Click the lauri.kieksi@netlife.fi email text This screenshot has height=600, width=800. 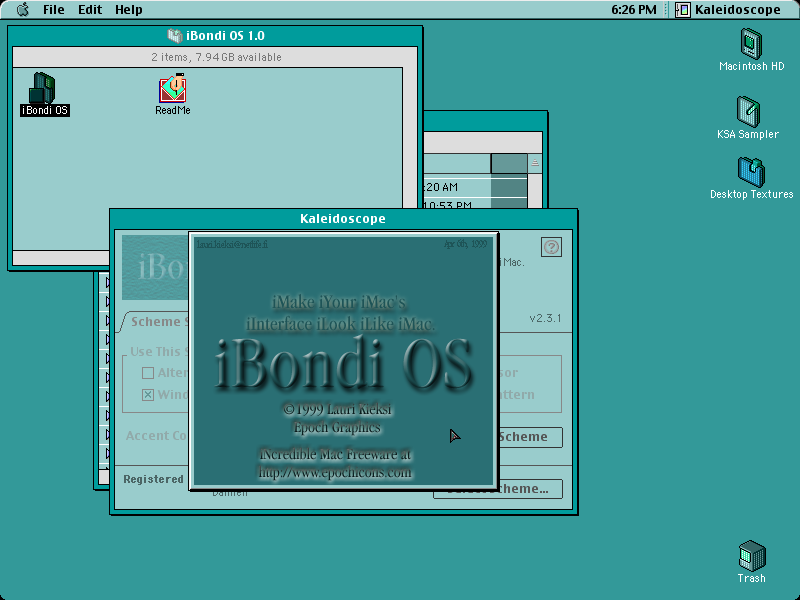(x=232, y=244)
